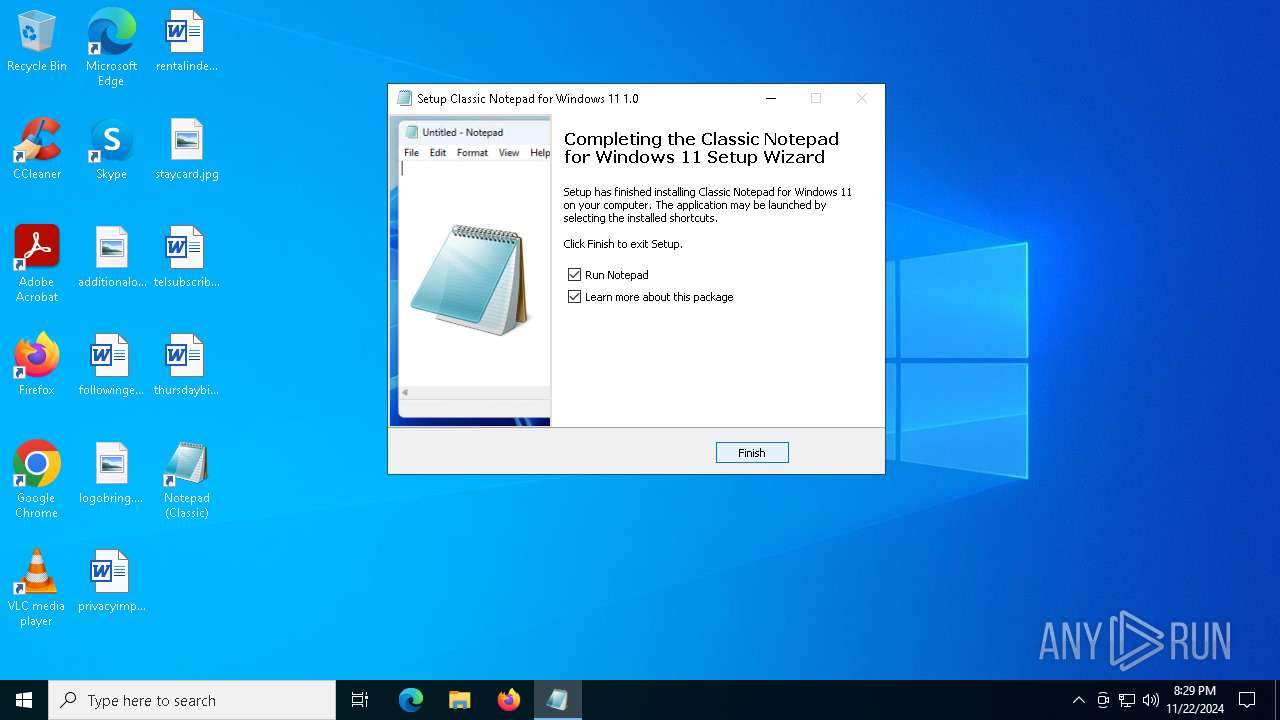The image size is (1280, 720).
Task: Open the volume control tray icon
Action: pyautogui.click(x=1151, y=700)
